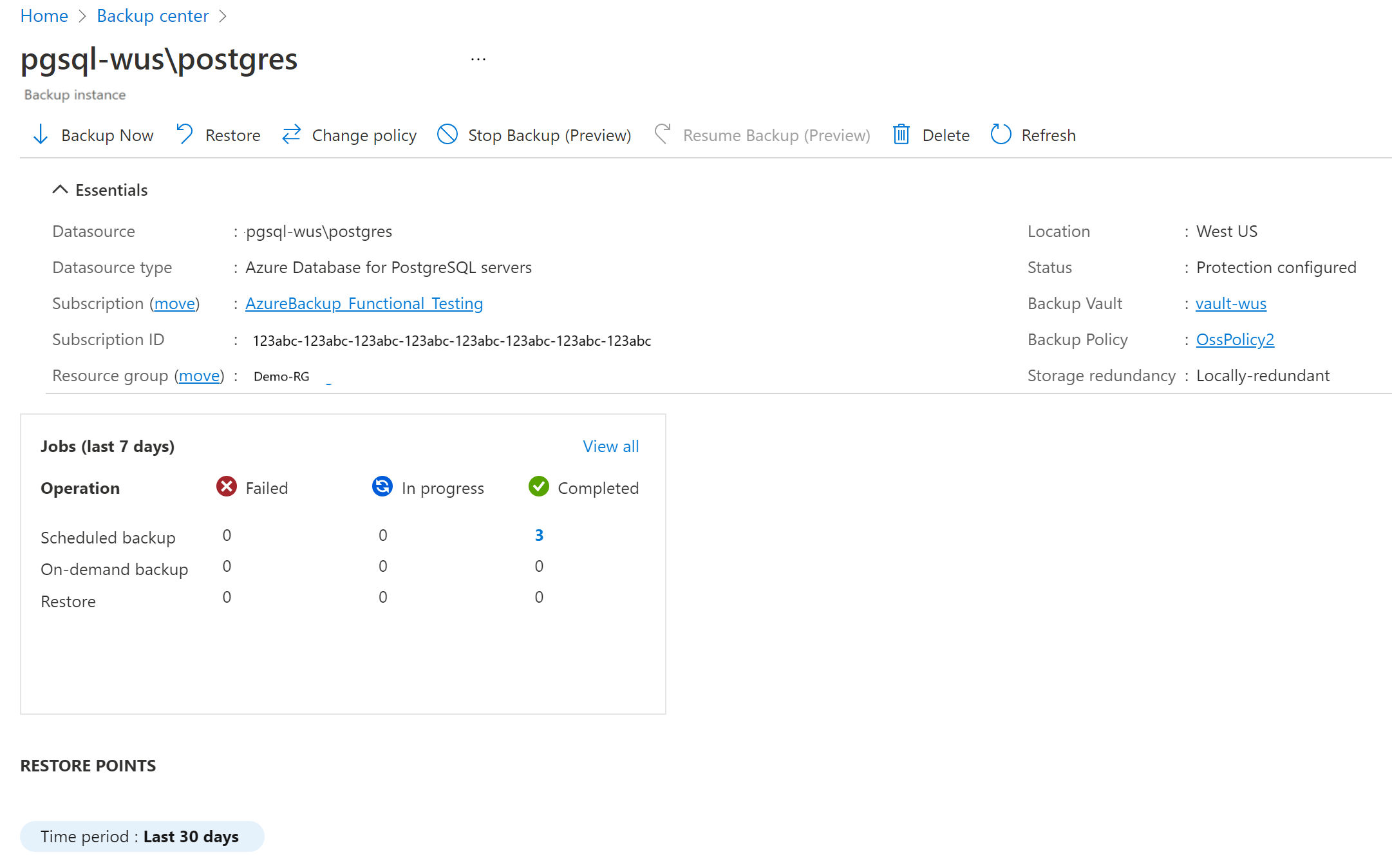Click the three-dot more options menu
The height and width of the screenshot is (868, 1392).
[x=478, y=59]
